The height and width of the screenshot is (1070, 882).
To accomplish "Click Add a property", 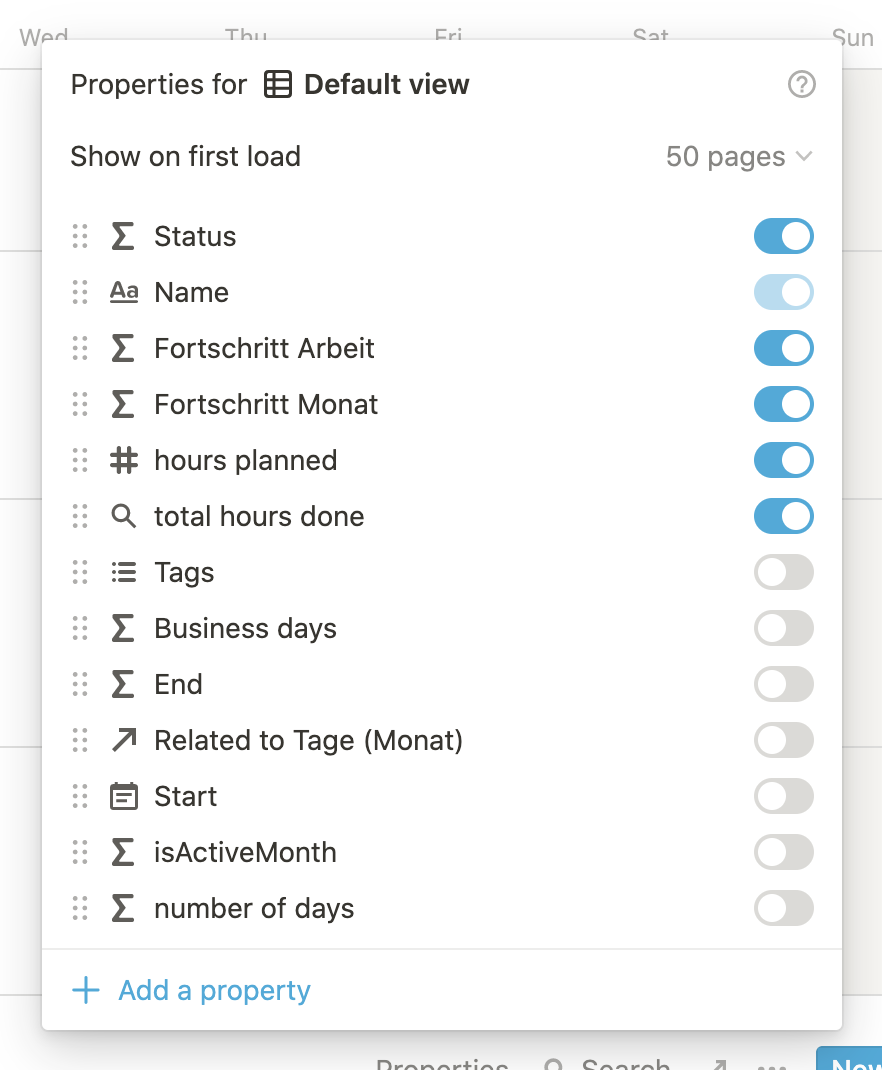I will pyautogui.click(x=214, y=990).
